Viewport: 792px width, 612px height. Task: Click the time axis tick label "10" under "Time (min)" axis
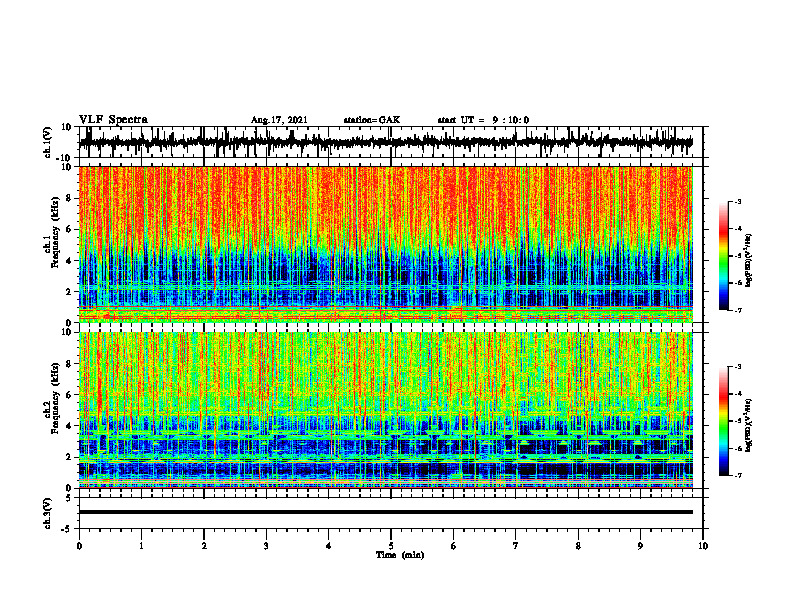pyautogui.click(x=703, y=546)
